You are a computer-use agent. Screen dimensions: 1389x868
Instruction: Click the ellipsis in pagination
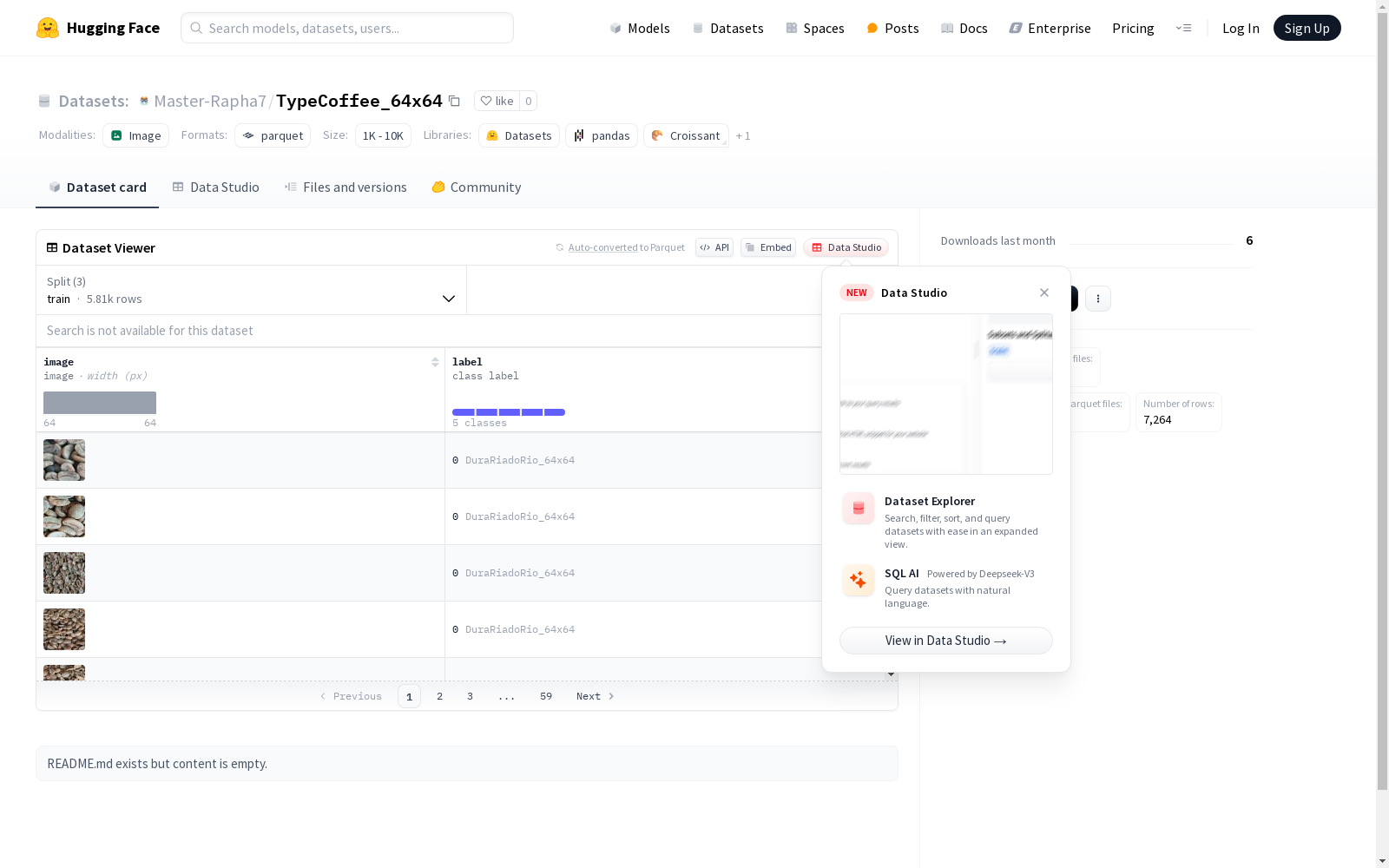coord(507,696)
